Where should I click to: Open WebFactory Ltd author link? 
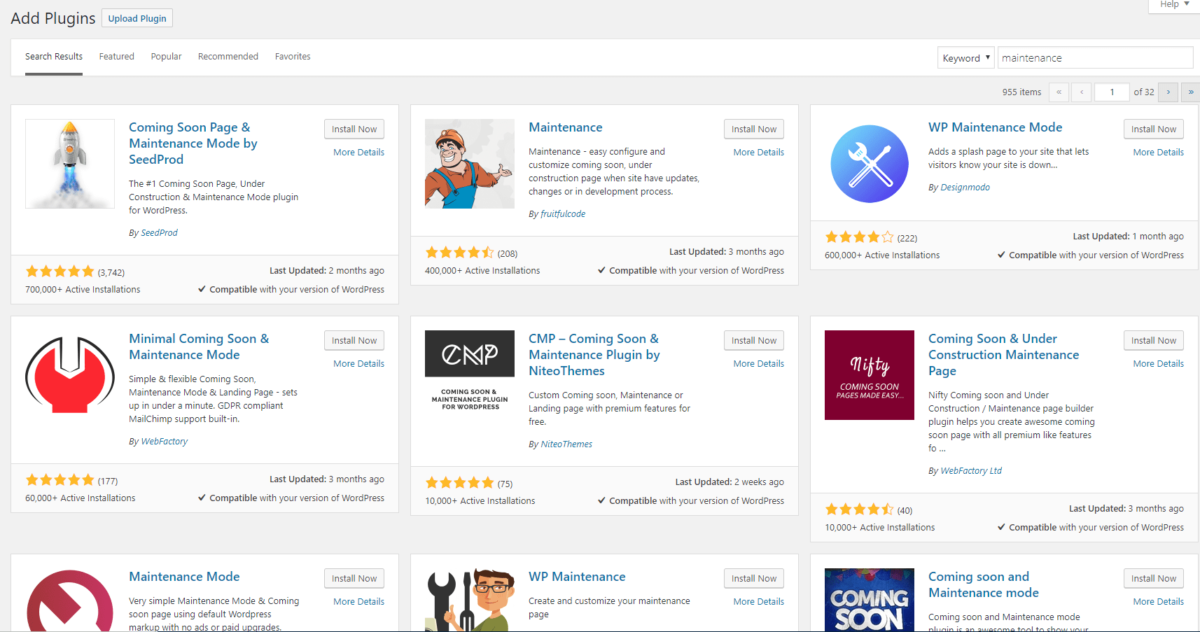point(971,470)
